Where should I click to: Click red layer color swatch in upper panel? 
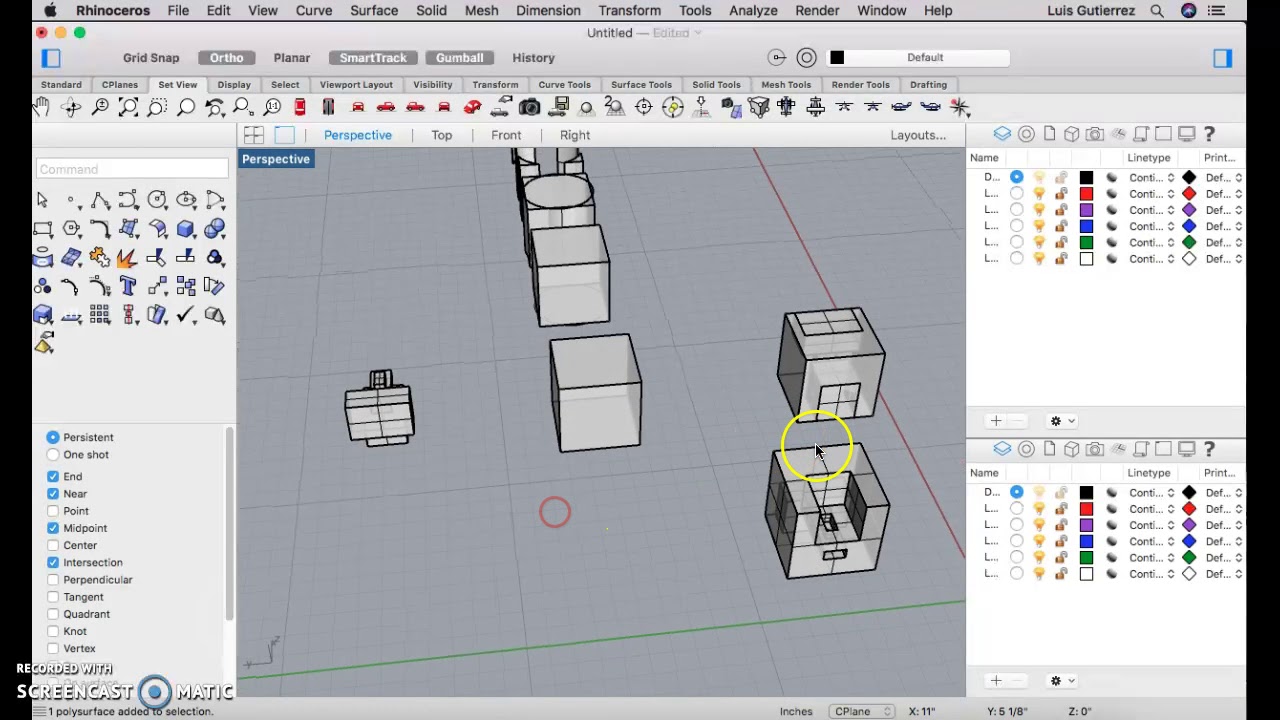point(1087,194)
